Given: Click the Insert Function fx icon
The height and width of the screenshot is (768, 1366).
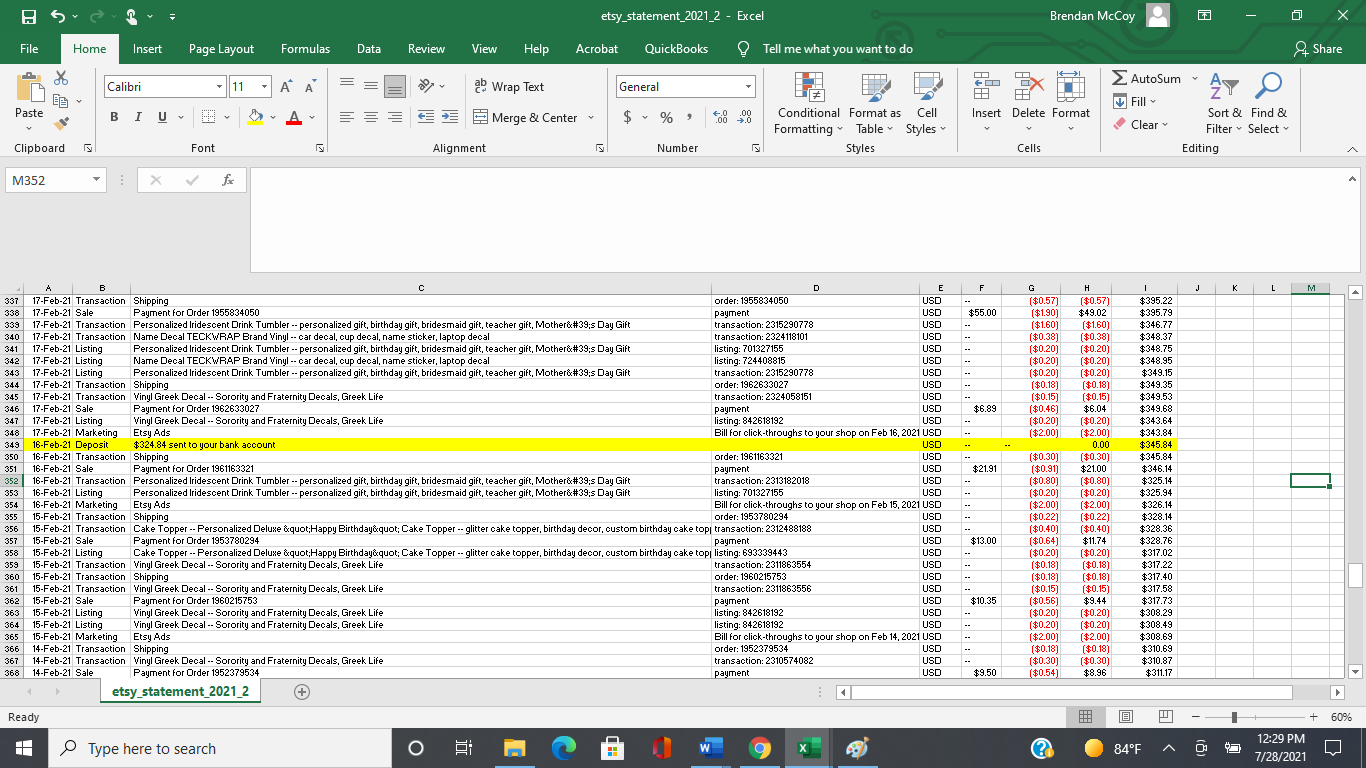Looking at the screenshot, I should pyautogui.click(x=228, y=180).
